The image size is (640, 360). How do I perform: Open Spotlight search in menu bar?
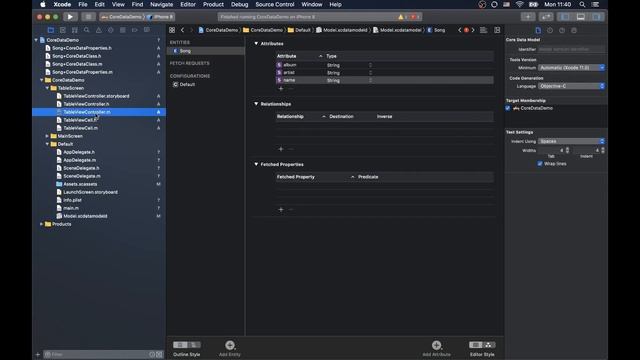pos(582,4)
